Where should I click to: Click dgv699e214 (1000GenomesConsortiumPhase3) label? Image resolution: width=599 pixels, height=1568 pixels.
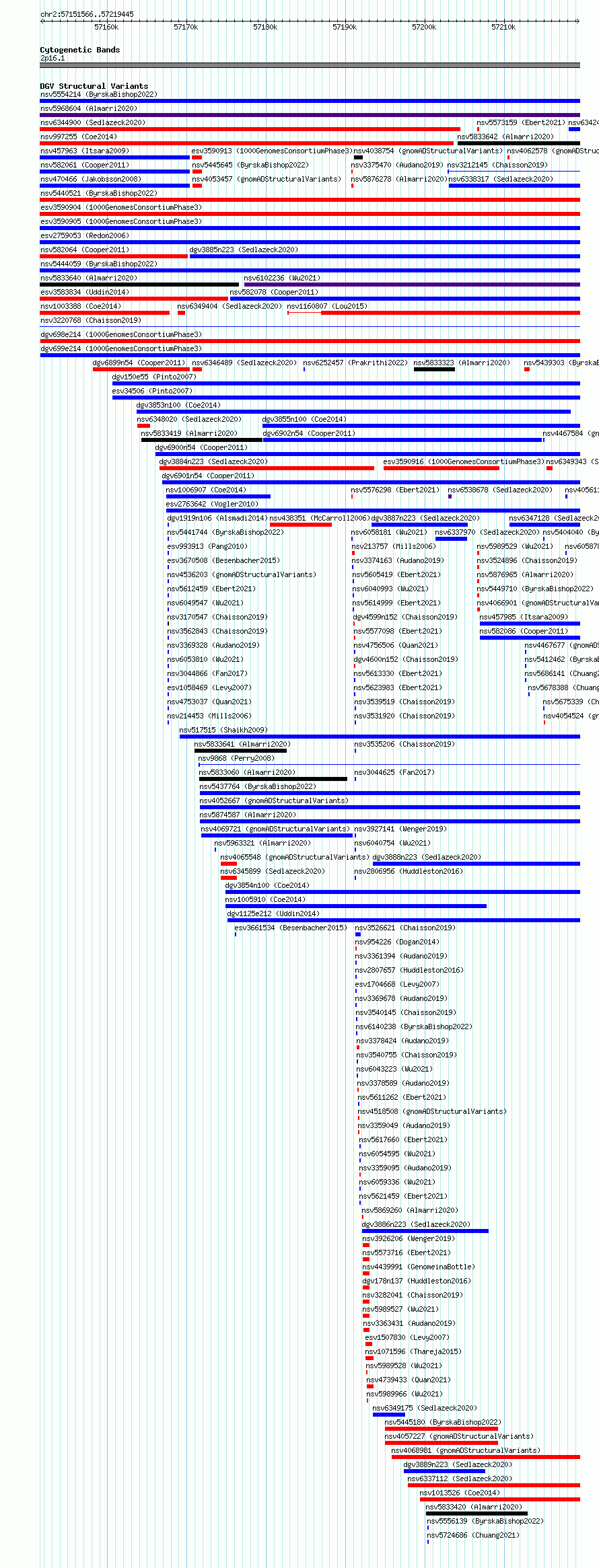point(121,348)
